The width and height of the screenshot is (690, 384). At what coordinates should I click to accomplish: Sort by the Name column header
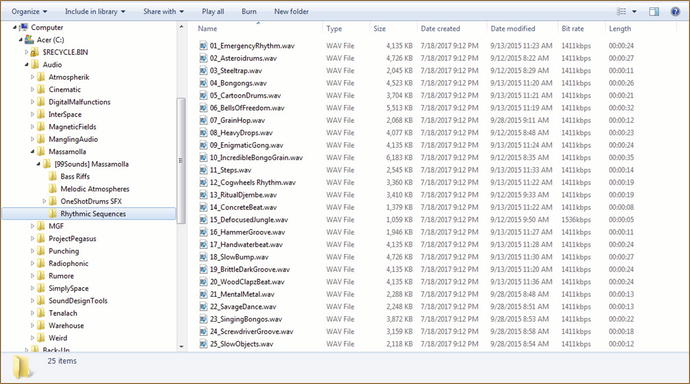click(207, 29)
